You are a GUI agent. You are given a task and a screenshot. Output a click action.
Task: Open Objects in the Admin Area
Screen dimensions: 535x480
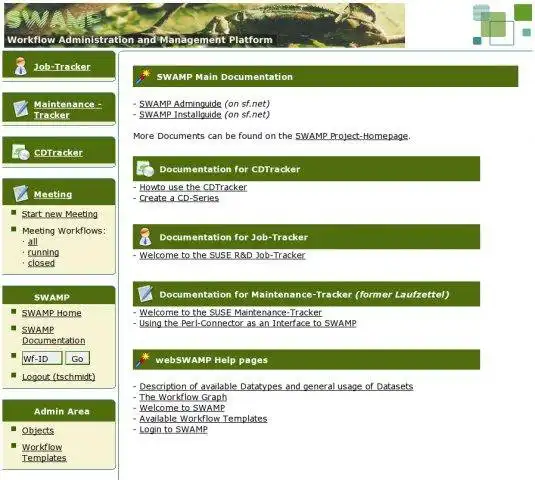tap(38, 430)
